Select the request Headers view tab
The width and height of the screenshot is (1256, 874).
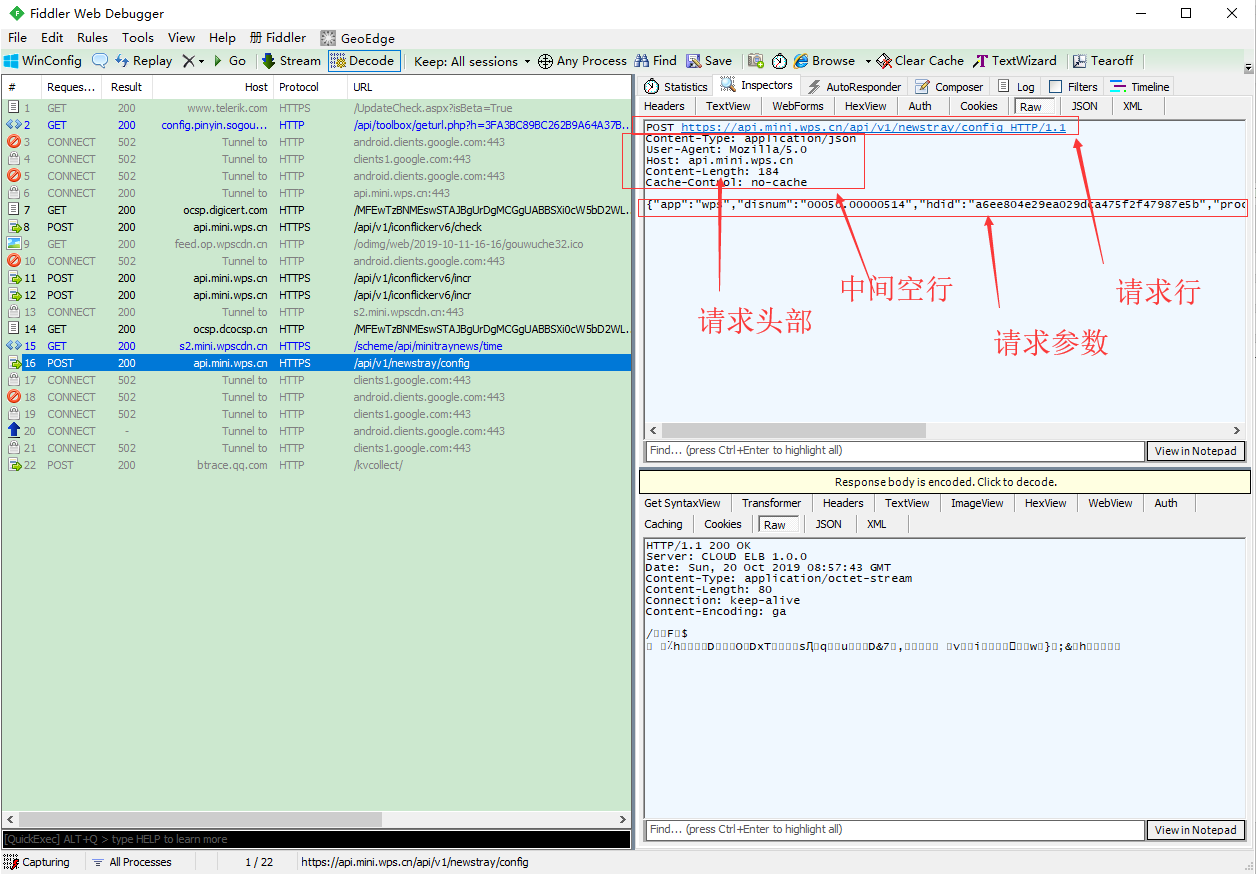665,106
